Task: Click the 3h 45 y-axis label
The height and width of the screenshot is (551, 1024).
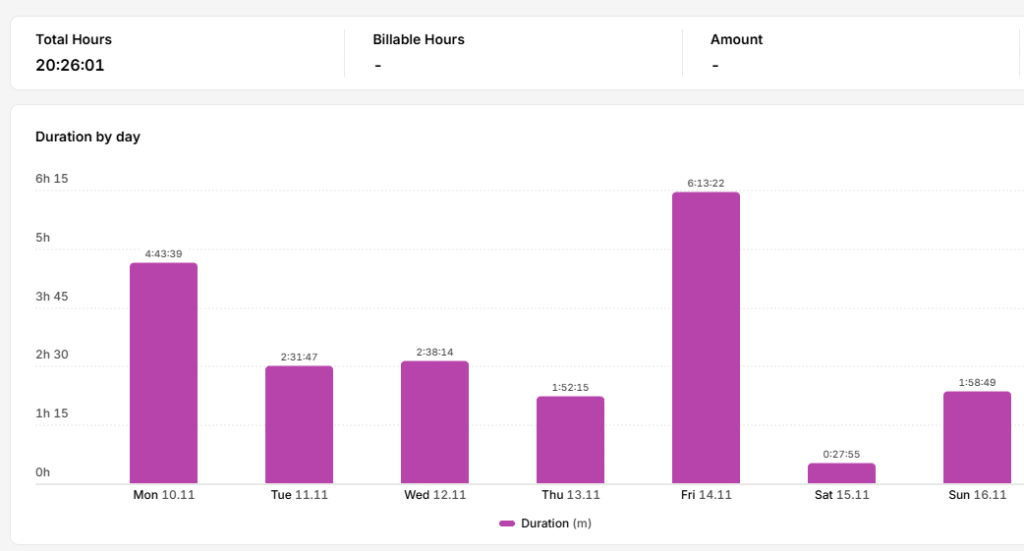Action: [x=52, y=296]
